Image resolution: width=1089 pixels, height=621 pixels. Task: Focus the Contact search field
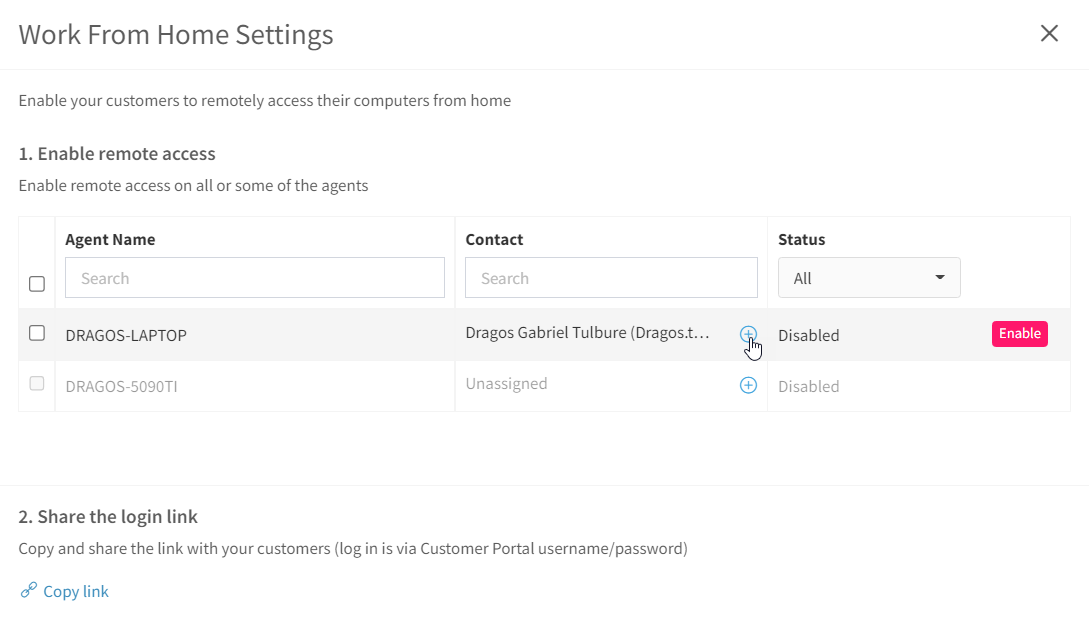611,278
